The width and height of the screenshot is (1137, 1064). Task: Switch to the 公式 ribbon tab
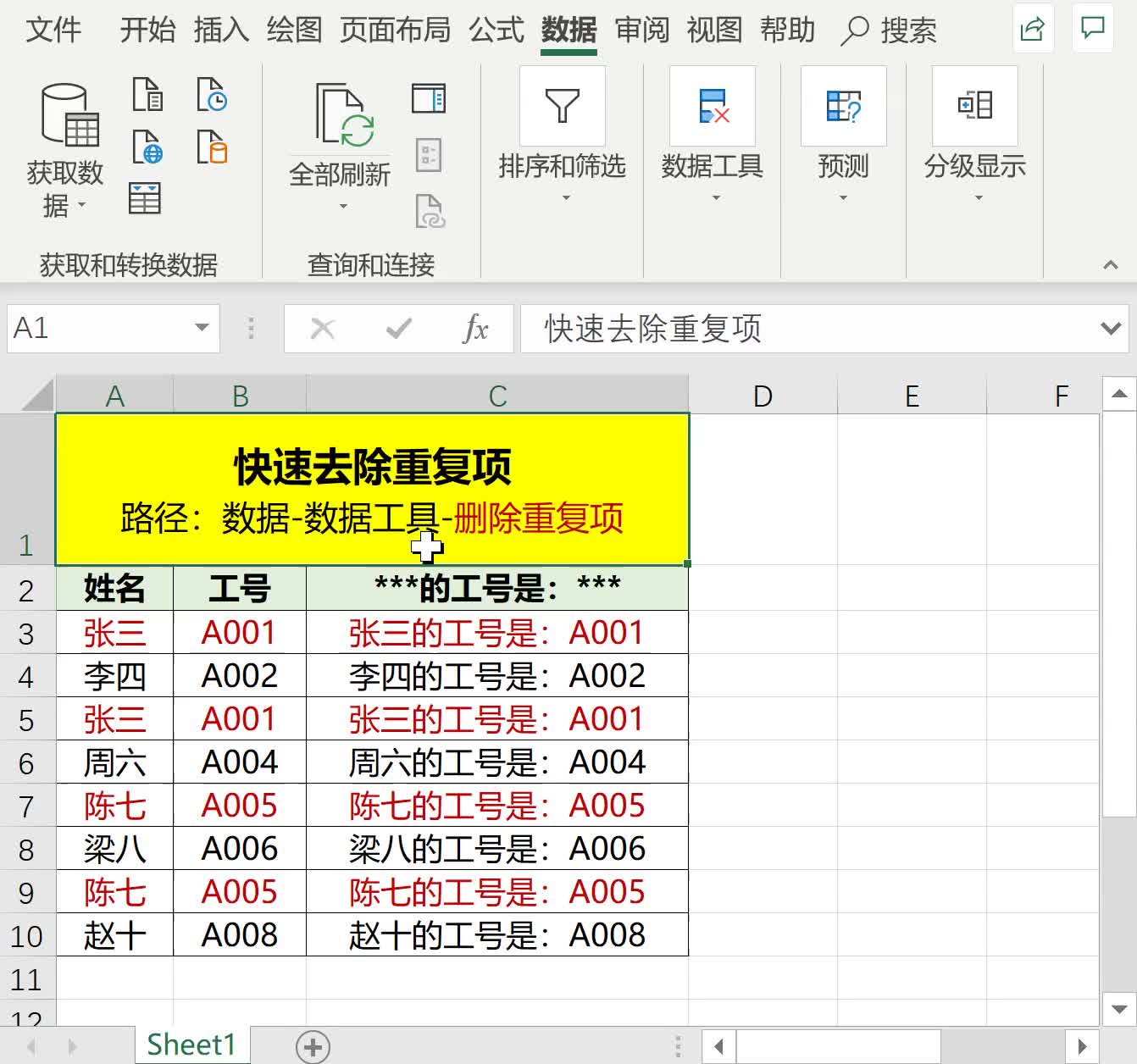(x=496, y=30)
